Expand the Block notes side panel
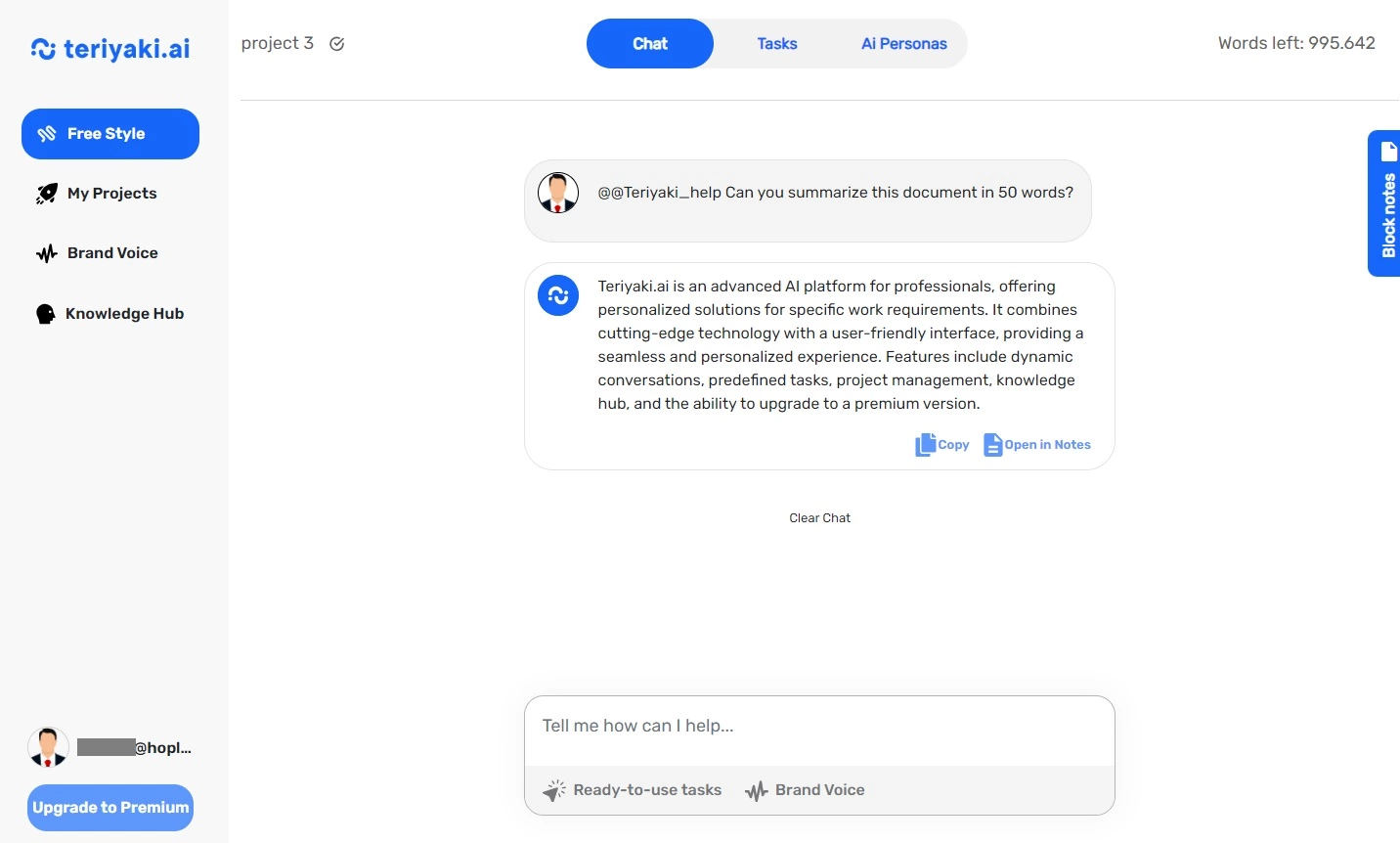Image resolution: width=1400 pixels, height=843 pixels. point(1384,203)
